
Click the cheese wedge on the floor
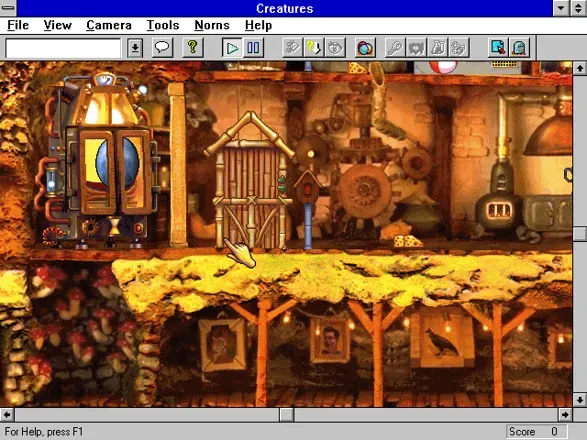407,241
